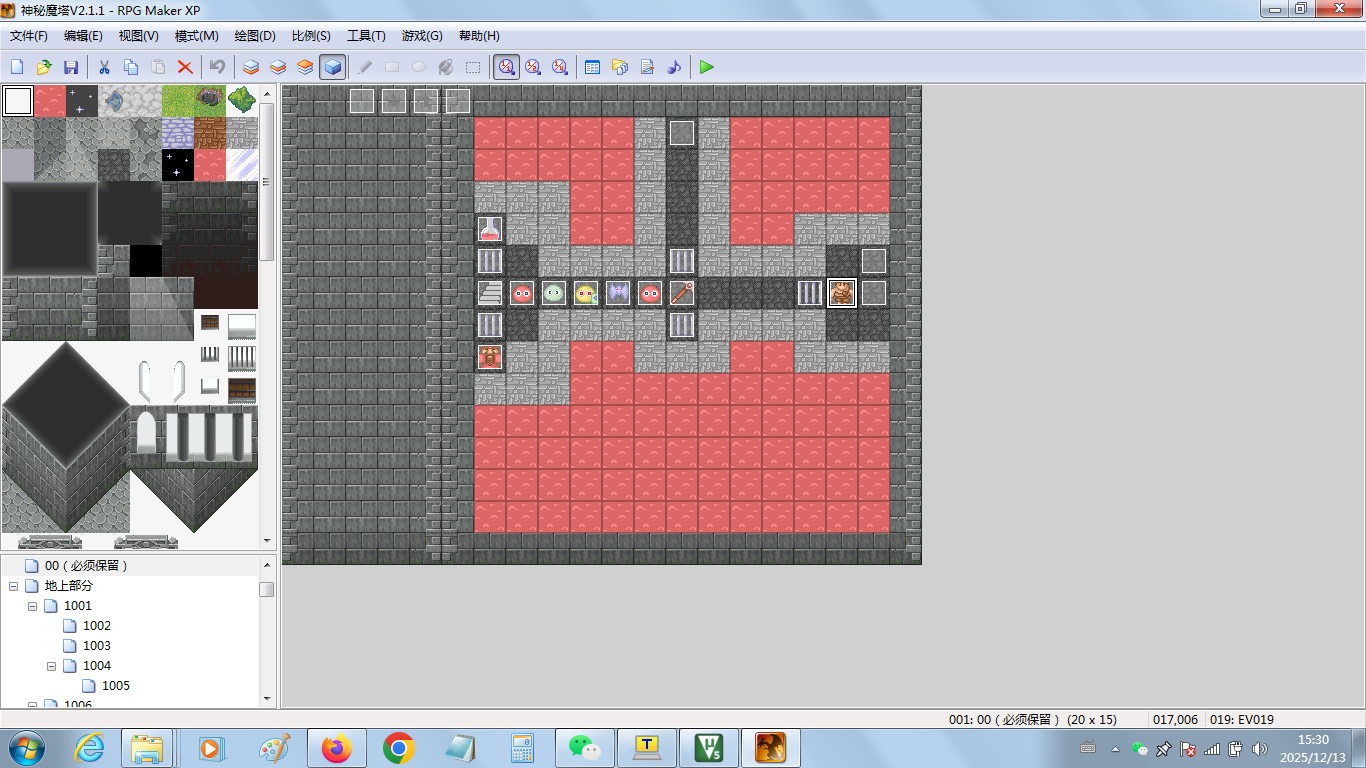This screenshot has height=768, width=1366.
Task: Select the event layer cube mode
Action: (x=333, y=67)
